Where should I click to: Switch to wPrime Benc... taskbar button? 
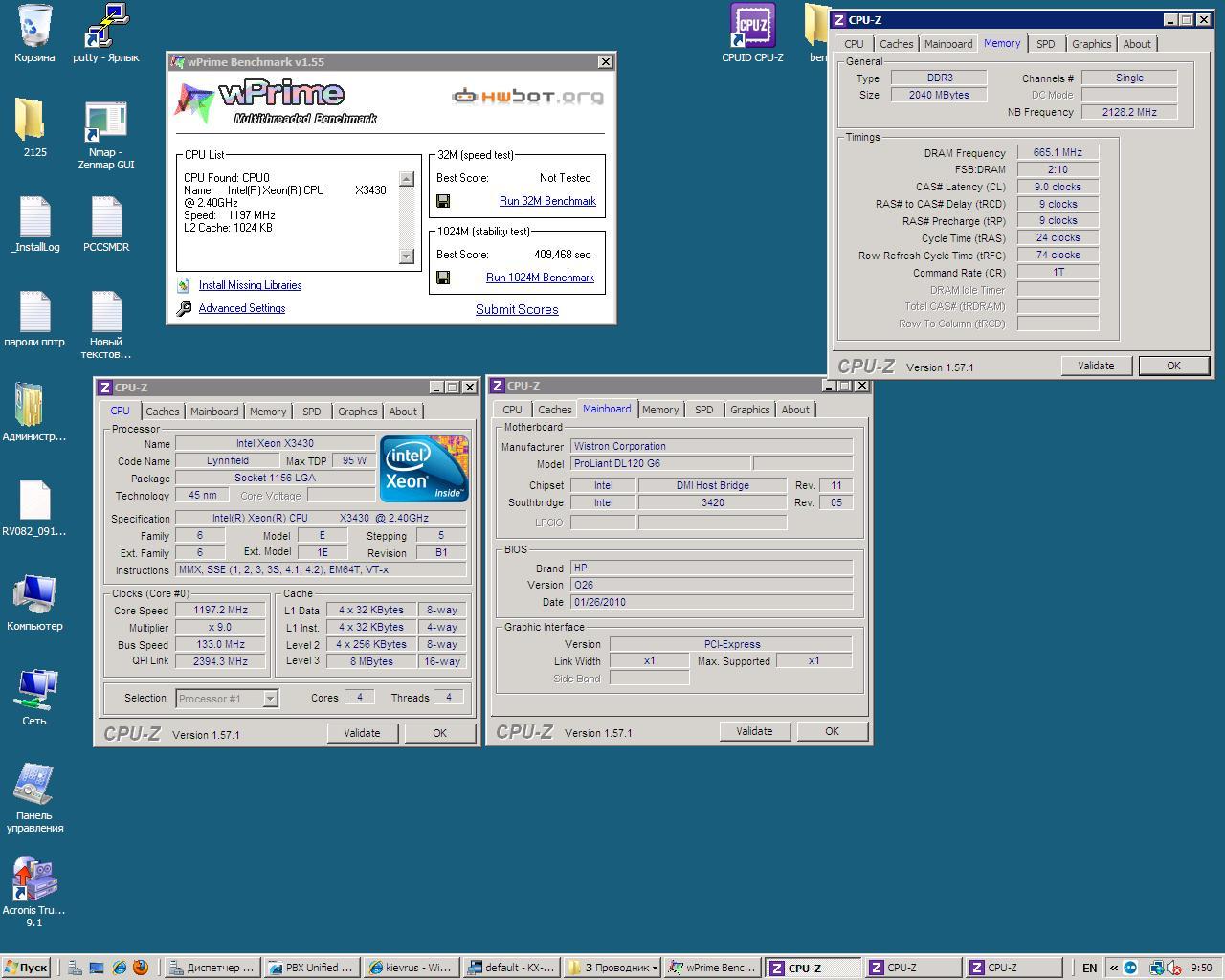[712, 968]
